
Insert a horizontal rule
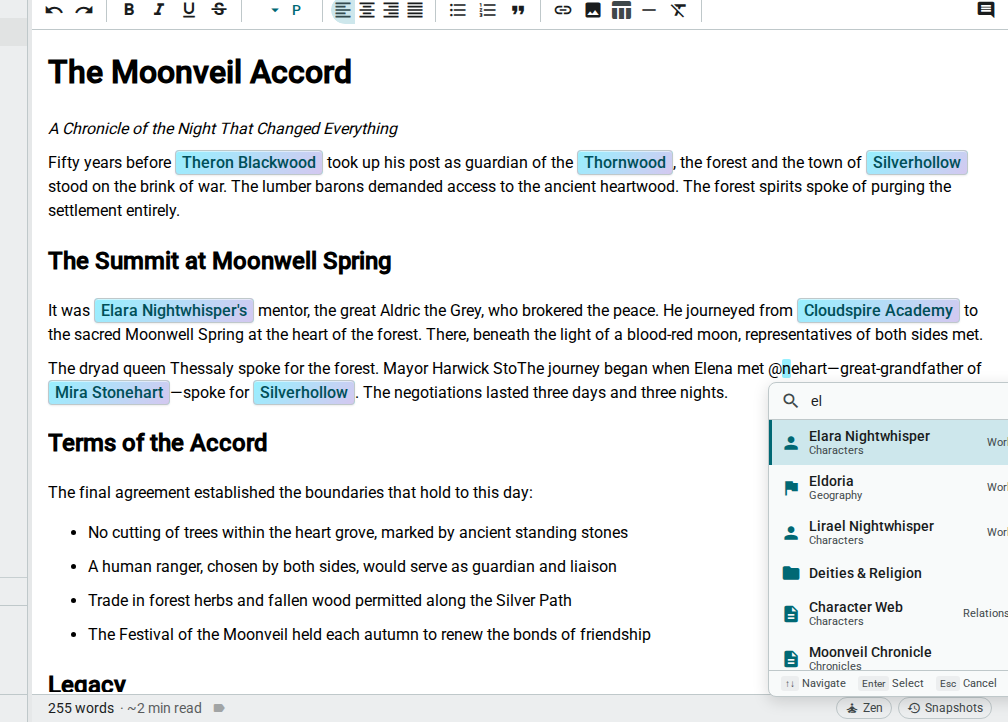pos(649,10)
